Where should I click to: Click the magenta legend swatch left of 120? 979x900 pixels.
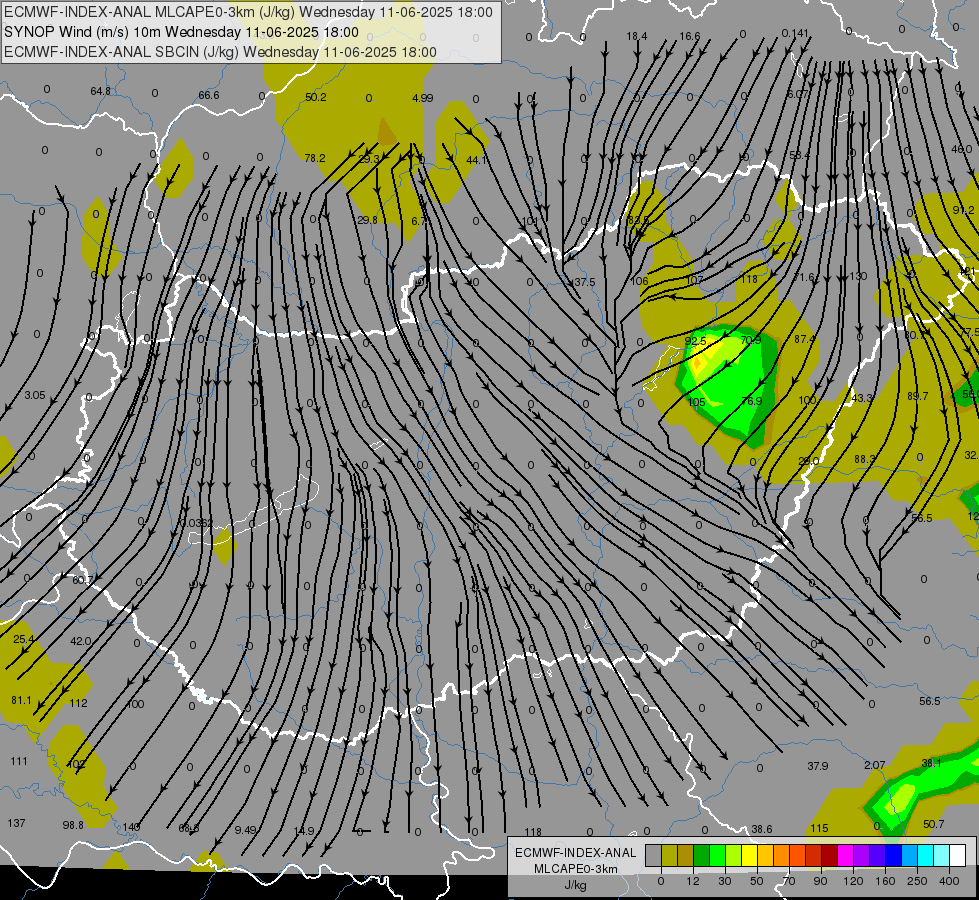point(845,855)
